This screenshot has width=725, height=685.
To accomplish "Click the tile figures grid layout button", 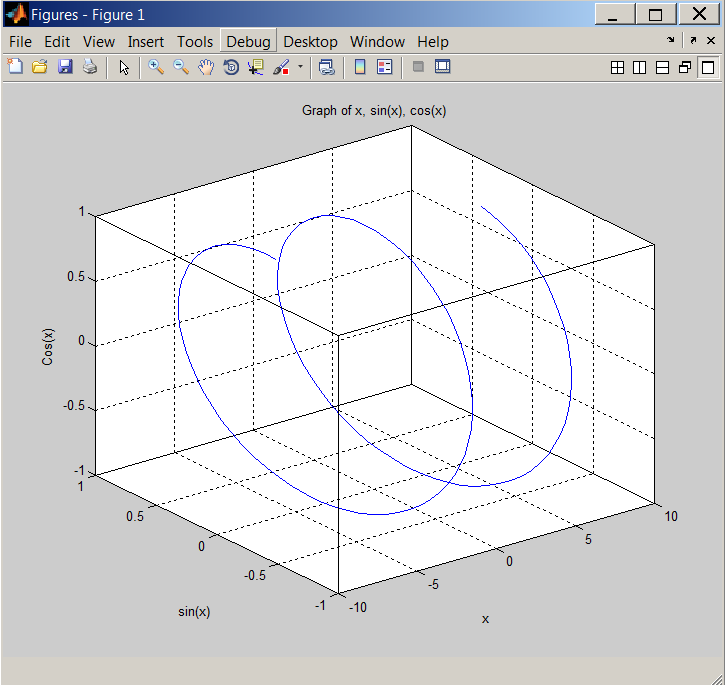I will (x=617, y=67).
